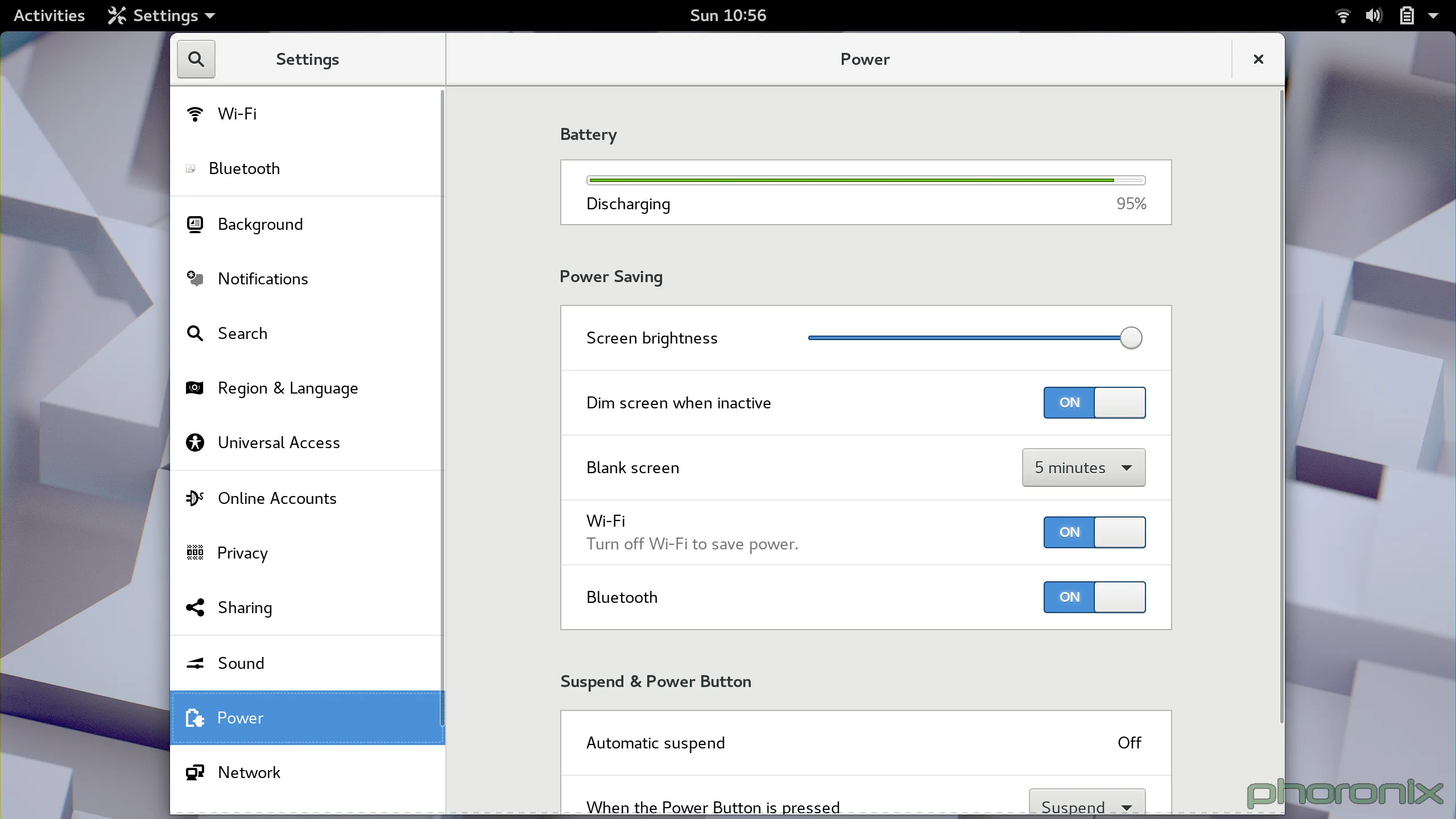Open the Sun 10:56 clock menu
This screenshot has height=819, width=1456.
[x=728, y=15]
